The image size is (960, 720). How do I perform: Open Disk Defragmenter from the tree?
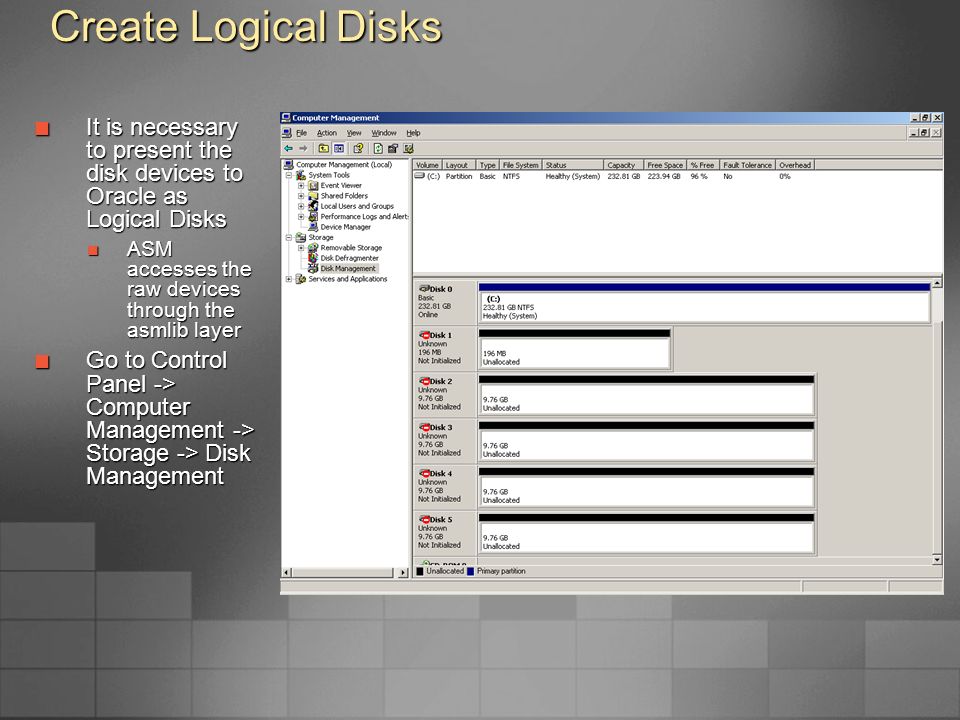pyautogui.click(x=350, y=258)
